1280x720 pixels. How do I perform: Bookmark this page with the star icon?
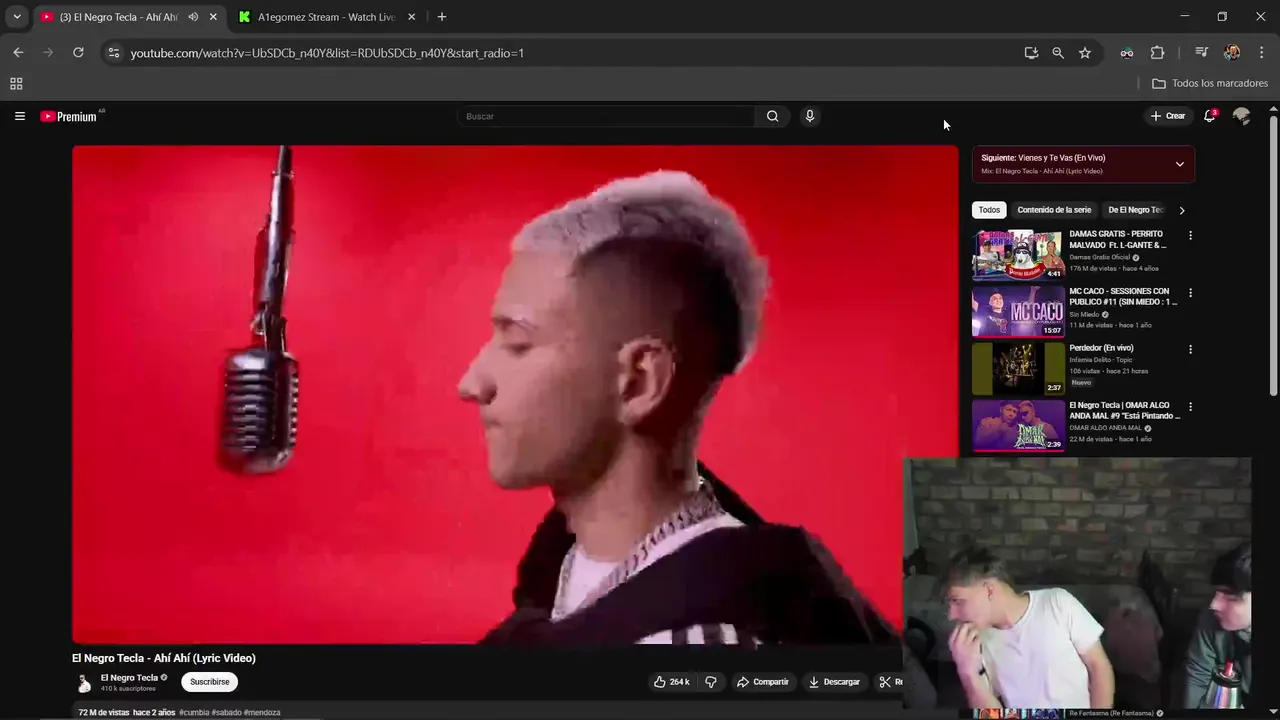[x=1085, y=53]
